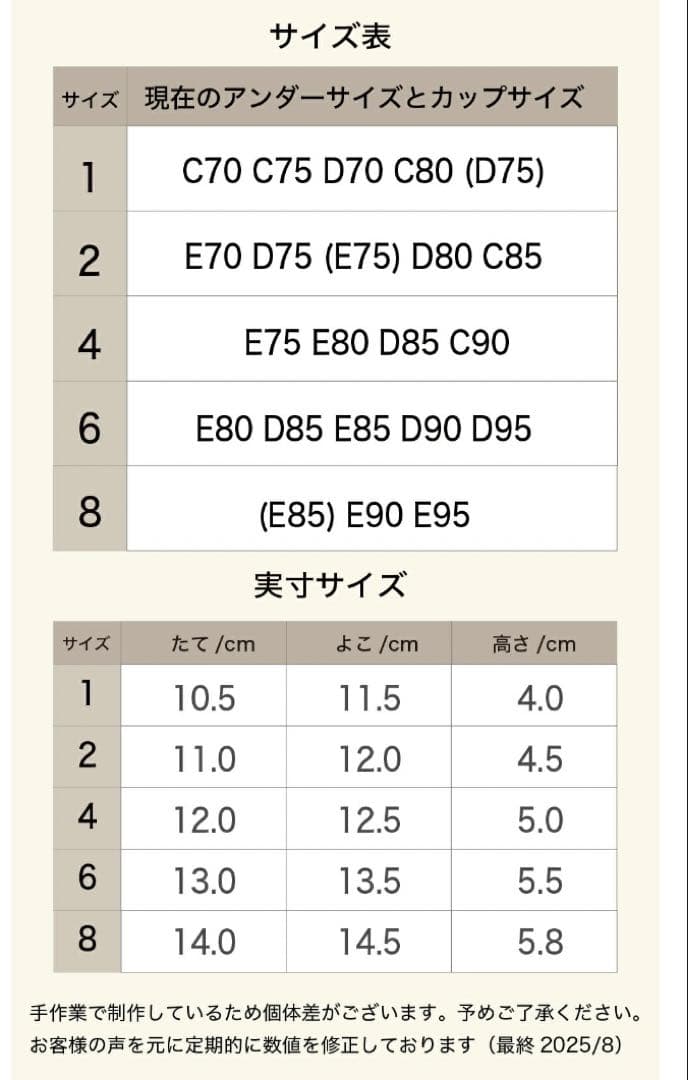The image size is (688, 1080).
Task: Select the 13.5 width value
Action: [369, 881]
